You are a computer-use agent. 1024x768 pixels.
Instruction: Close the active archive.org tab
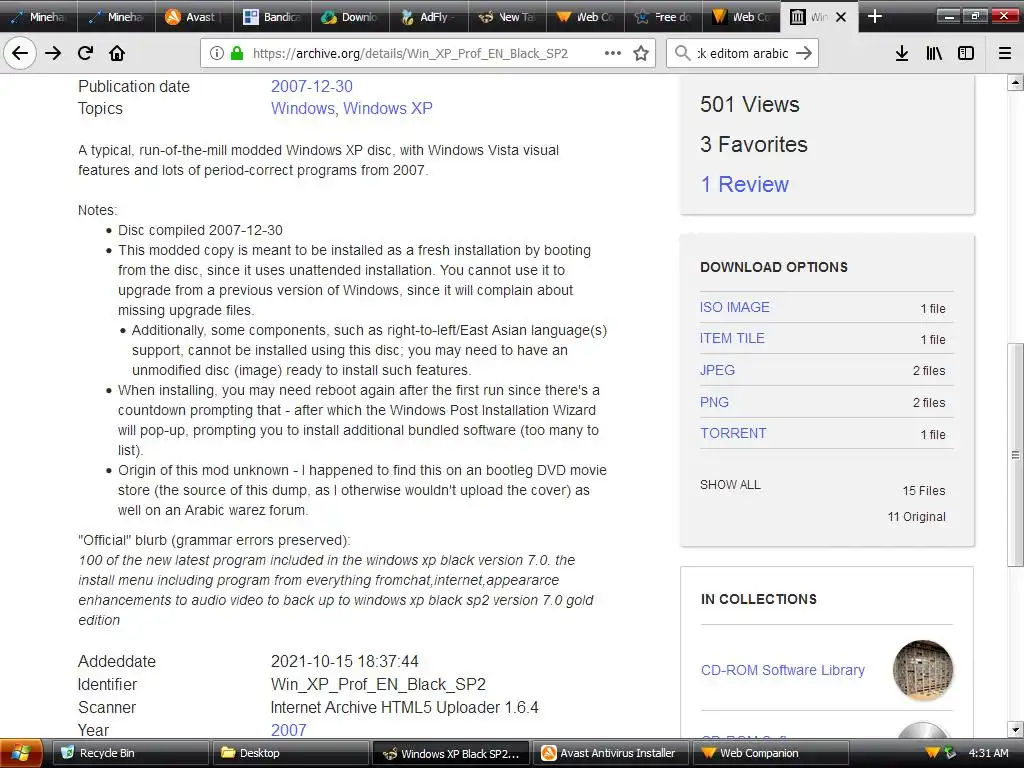841,17
